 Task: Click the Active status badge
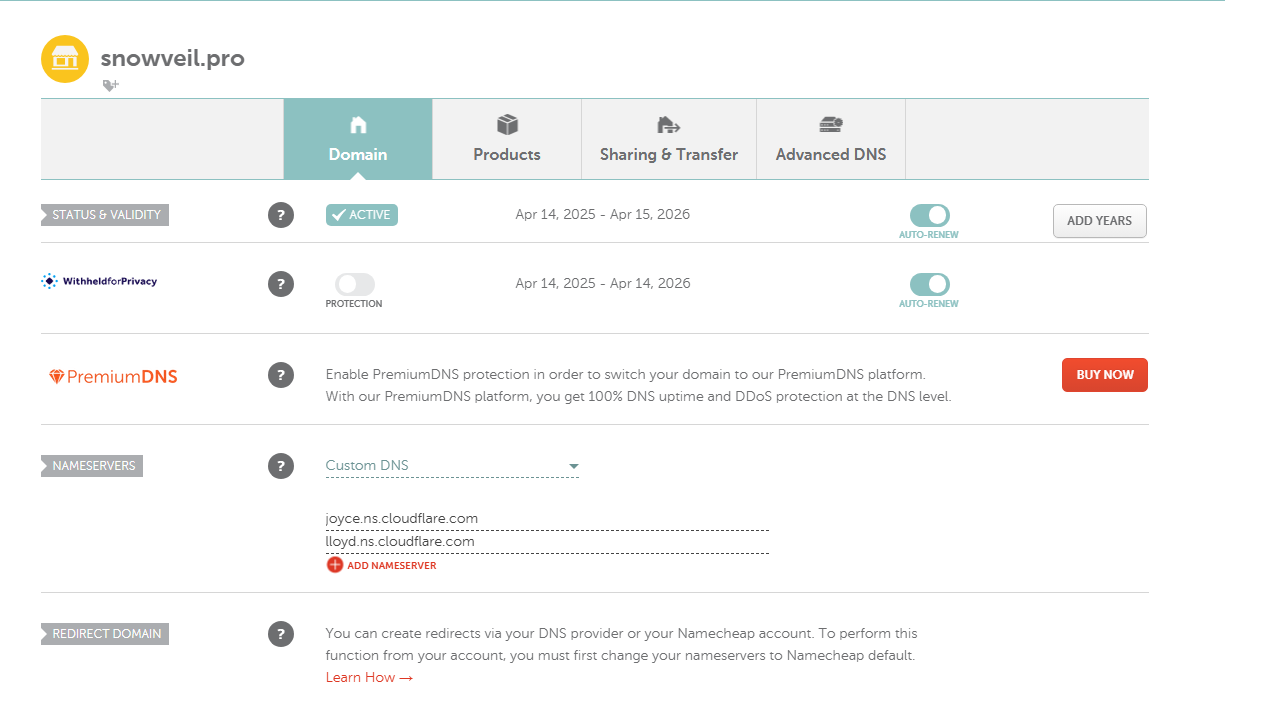click(x=362, y=215)
